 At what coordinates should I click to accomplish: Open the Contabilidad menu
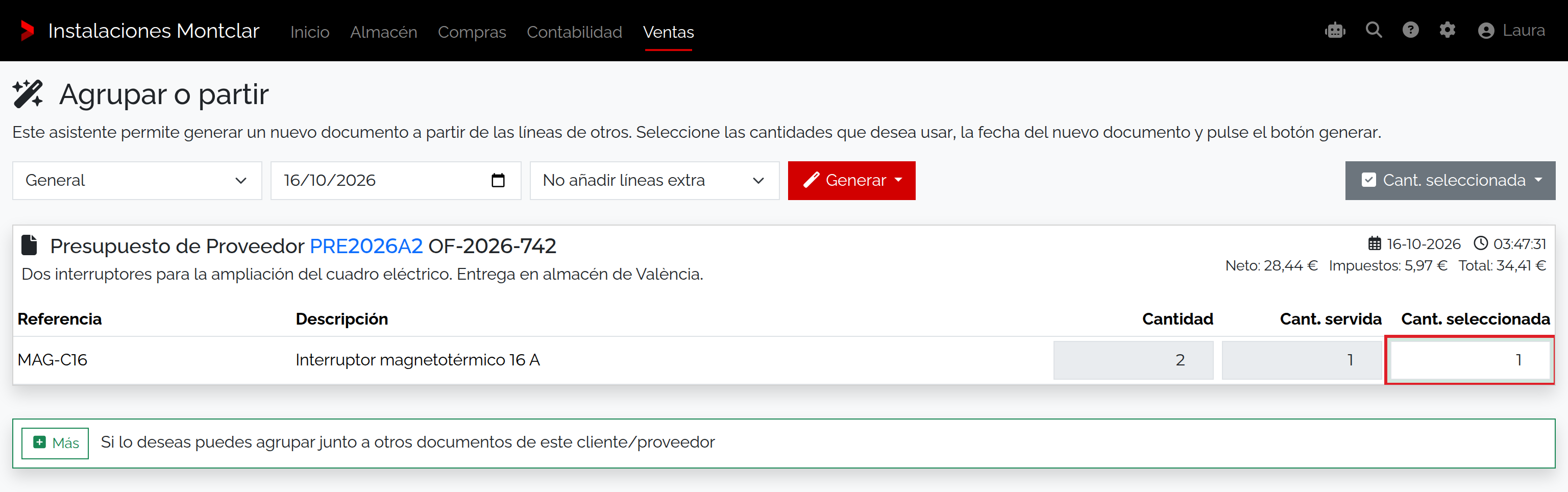574,32
